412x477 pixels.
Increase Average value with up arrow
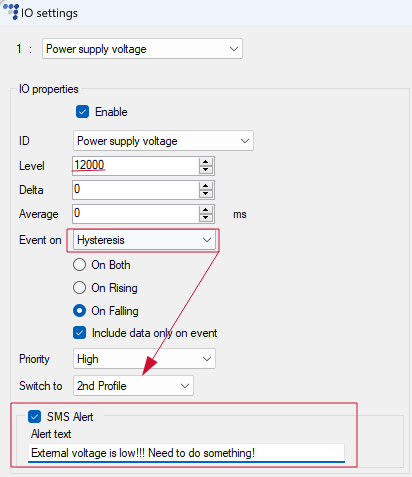(206, 210)
